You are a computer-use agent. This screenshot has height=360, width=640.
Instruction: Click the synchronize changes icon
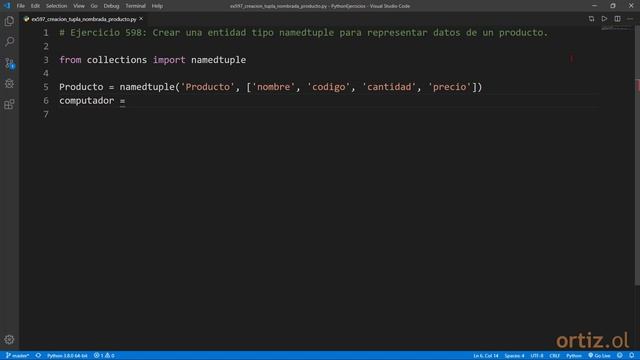click(x=38, y=356)
